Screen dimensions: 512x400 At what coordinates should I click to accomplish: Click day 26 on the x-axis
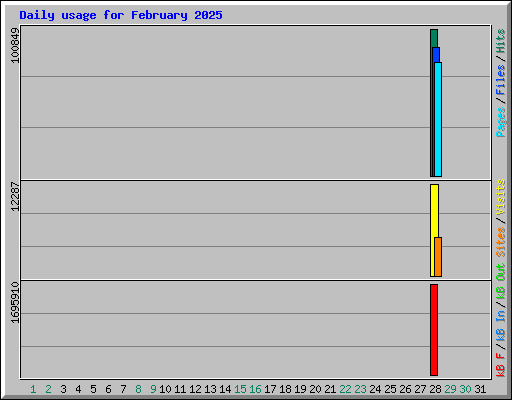[405, 389]
